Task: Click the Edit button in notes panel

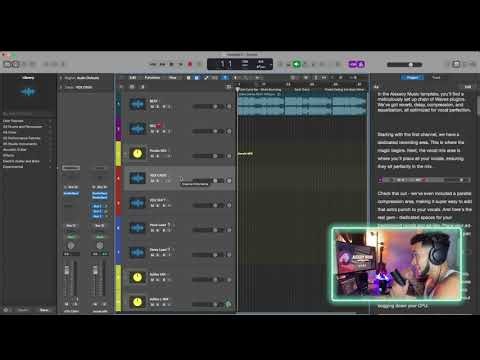Action: click(x=468, y=87)
